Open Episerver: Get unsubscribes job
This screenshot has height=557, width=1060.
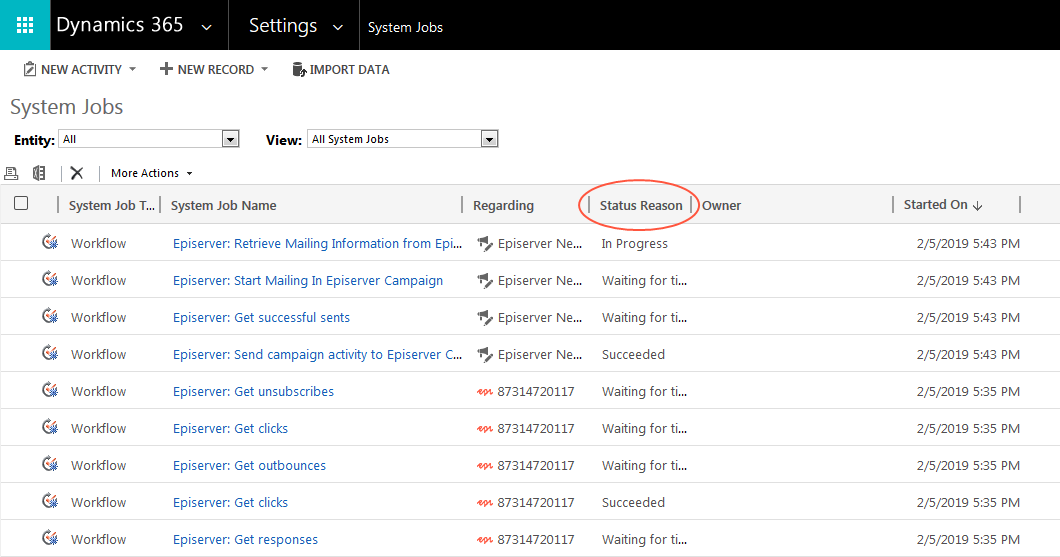(253, 391)
